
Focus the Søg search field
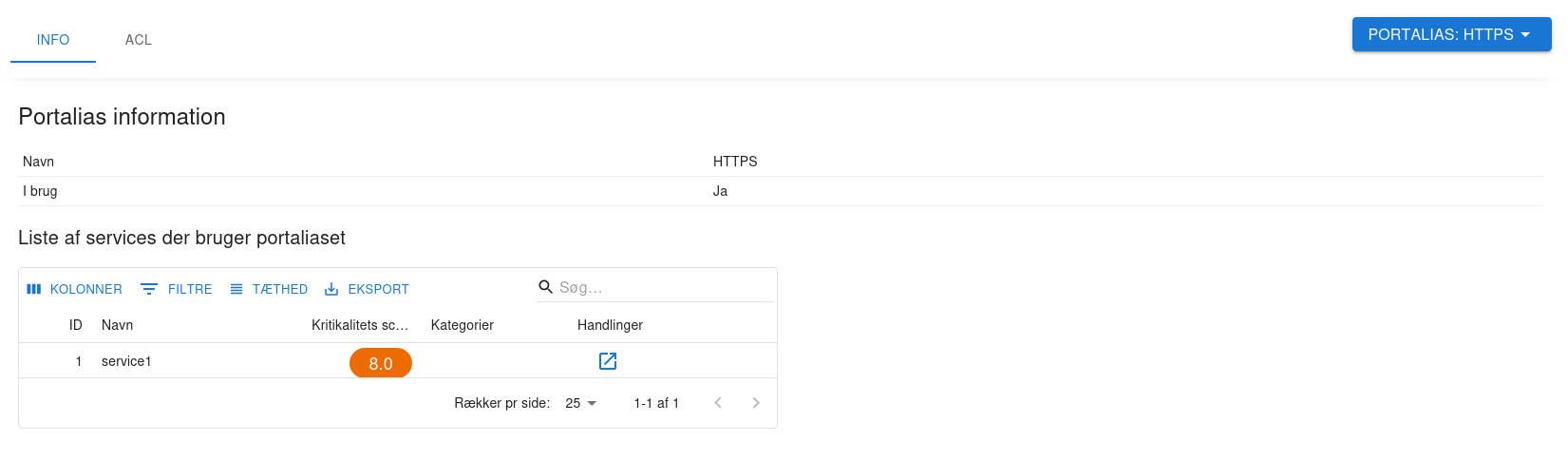click(x=665, y=287)
